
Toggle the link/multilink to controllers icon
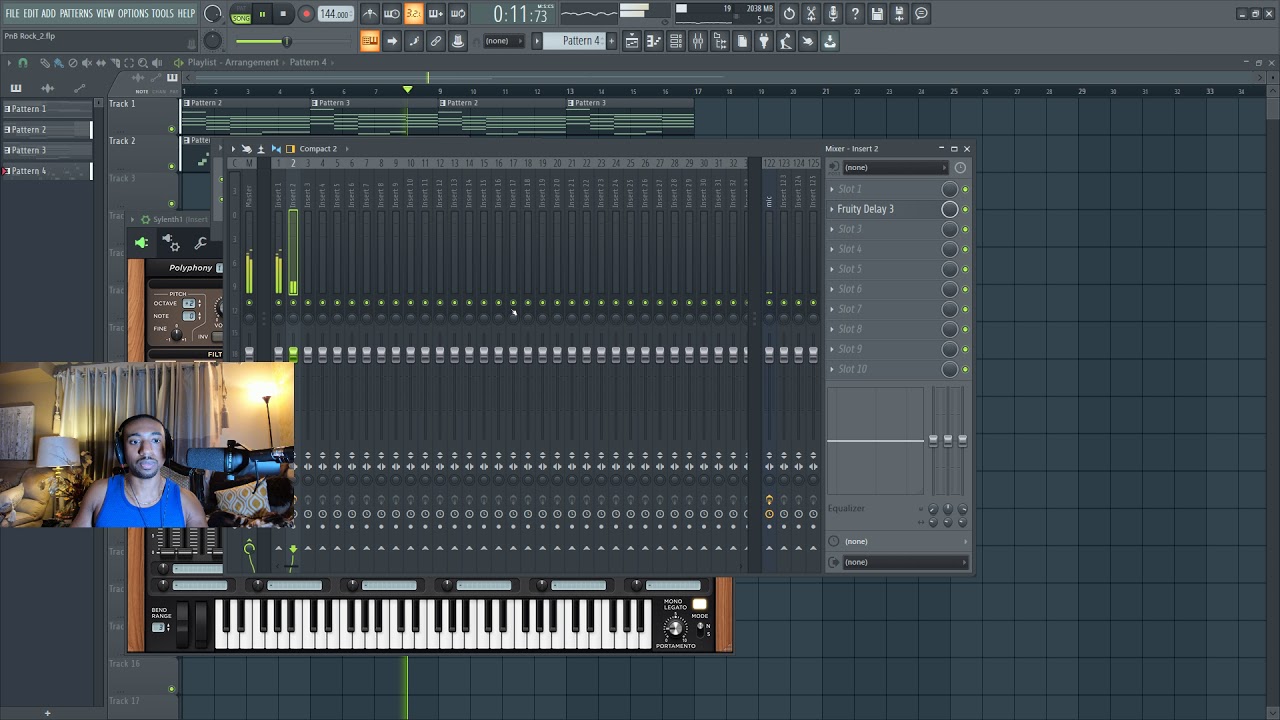[436, 41]
